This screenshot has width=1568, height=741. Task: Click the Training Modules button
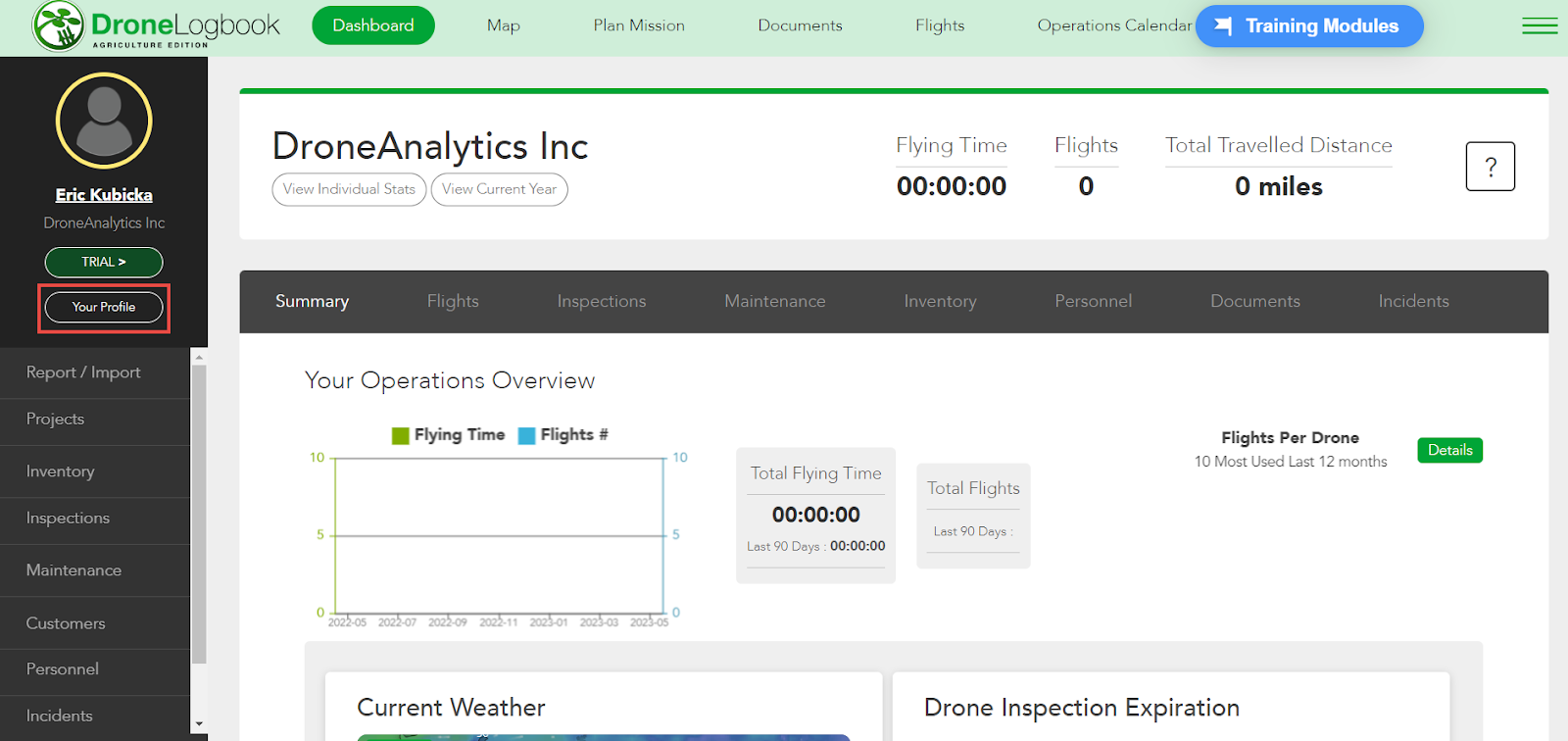point(1309,26)
